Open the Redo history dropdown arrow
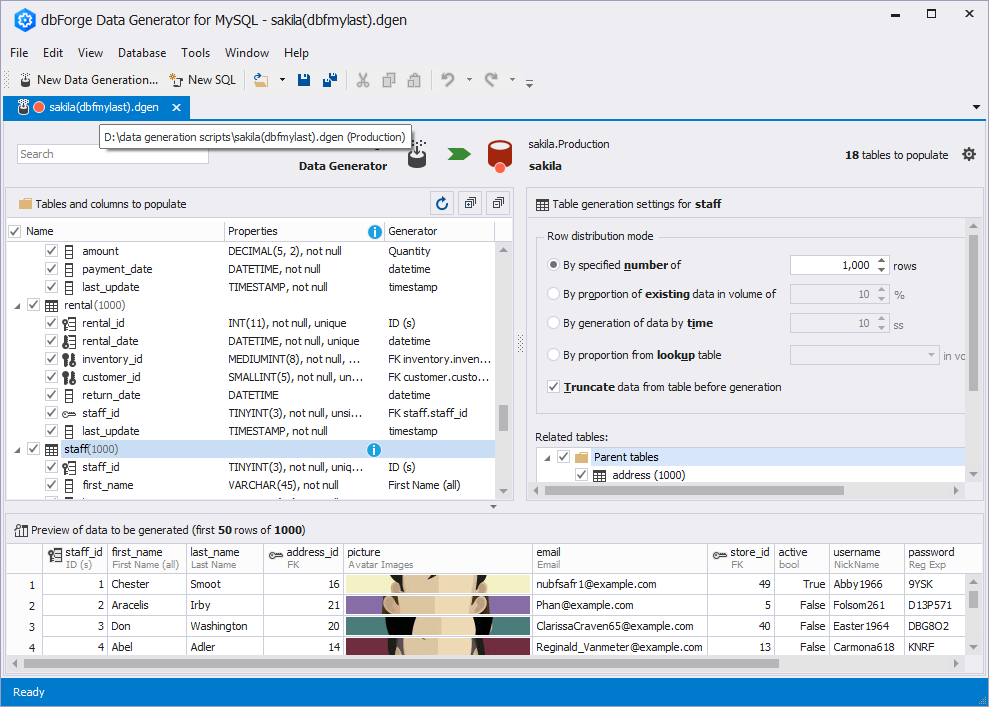The height and width of the screenshot is (707, 989). (512, 80)
